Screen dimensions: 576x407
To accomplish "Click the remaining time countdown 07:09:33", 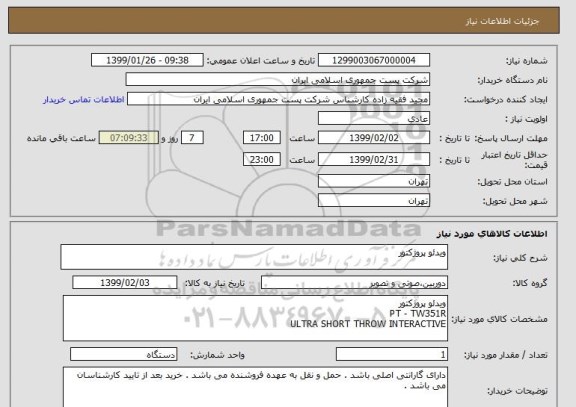I will point(129,138).
